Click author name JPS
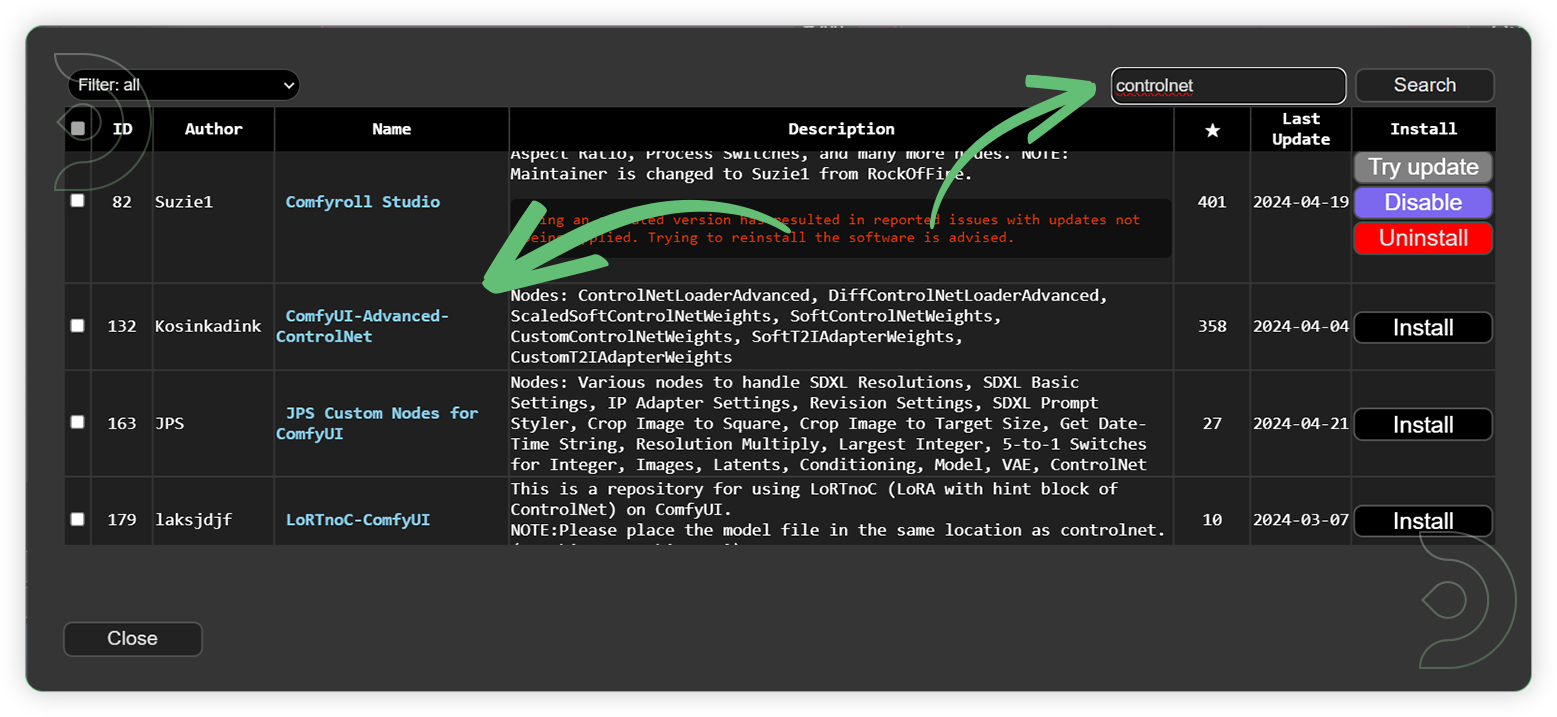 [x=169, y=423]
